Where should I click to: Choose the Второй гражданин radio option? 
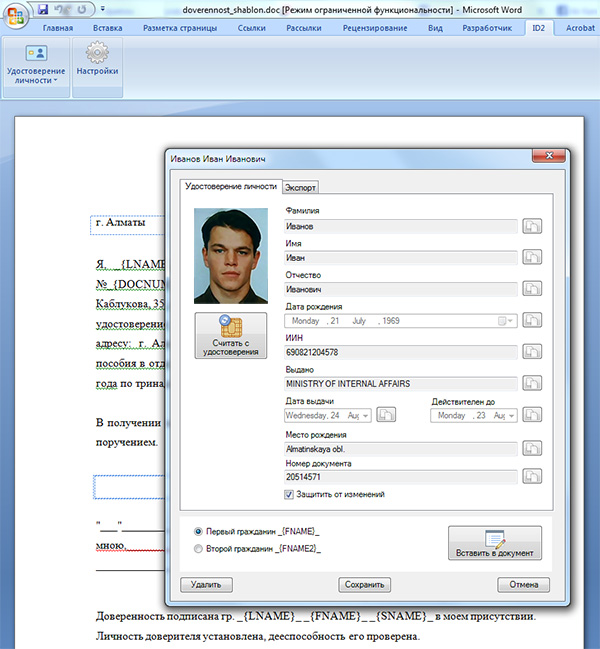(198, 549)
